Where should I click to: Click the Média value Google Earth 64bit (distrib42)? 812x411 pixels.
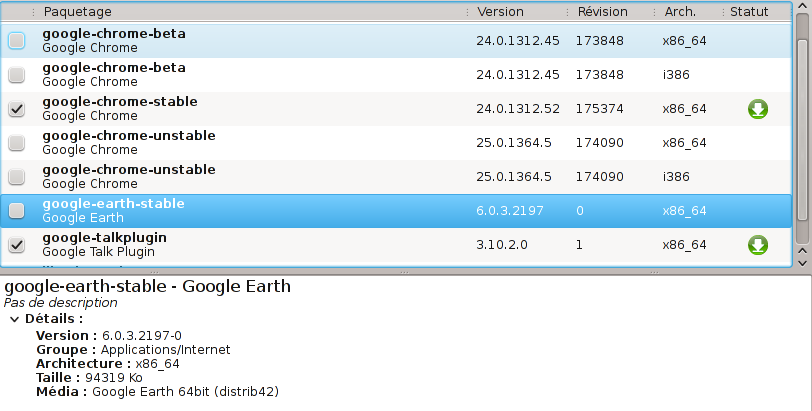pyautogui.click(x=185, y=392)
